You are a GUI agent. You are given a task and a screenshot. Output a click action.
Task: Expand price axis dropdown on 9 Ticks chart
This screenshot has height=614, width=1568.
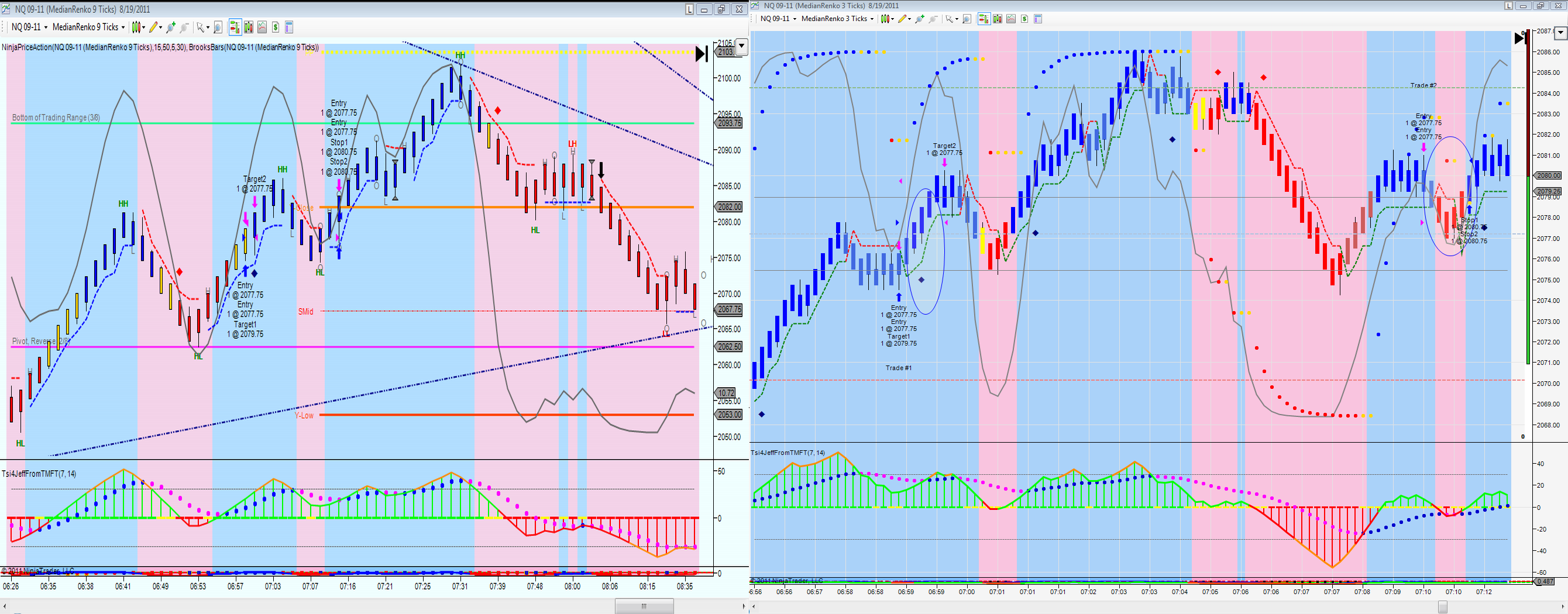(741, 46)
